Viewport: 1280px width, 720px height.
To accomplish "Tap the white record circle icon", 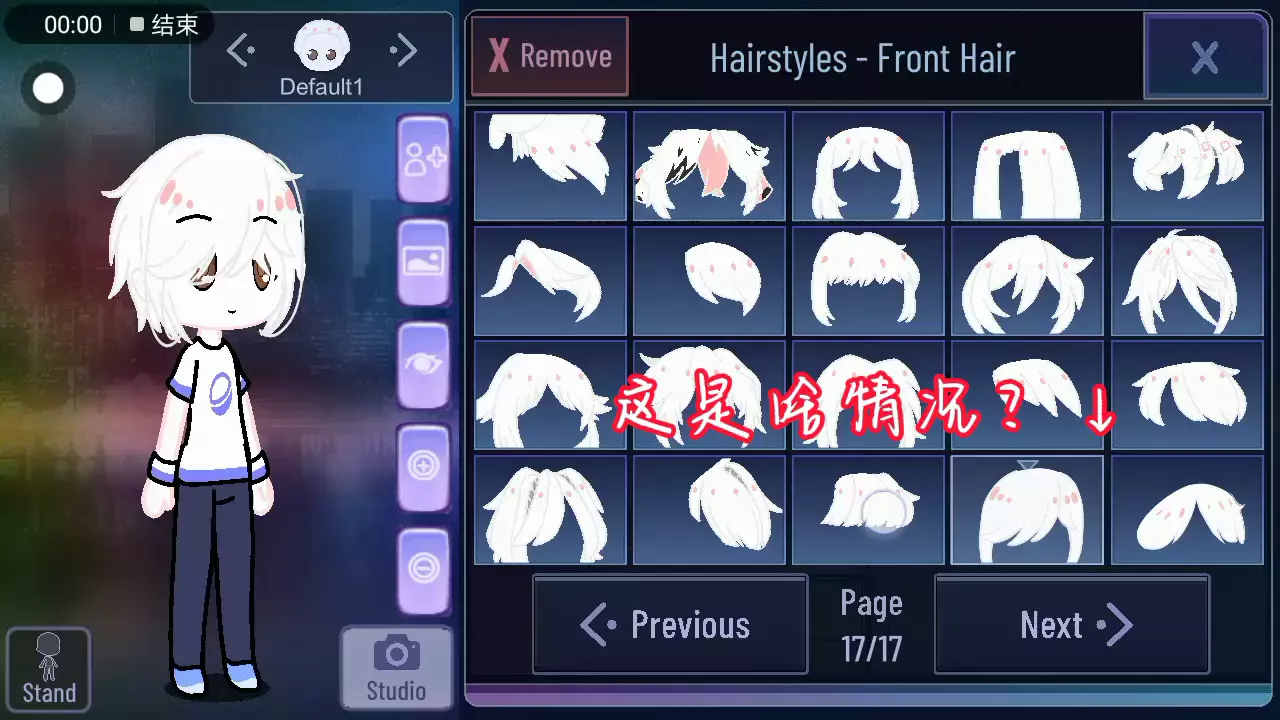I will (x=48, y=89).
